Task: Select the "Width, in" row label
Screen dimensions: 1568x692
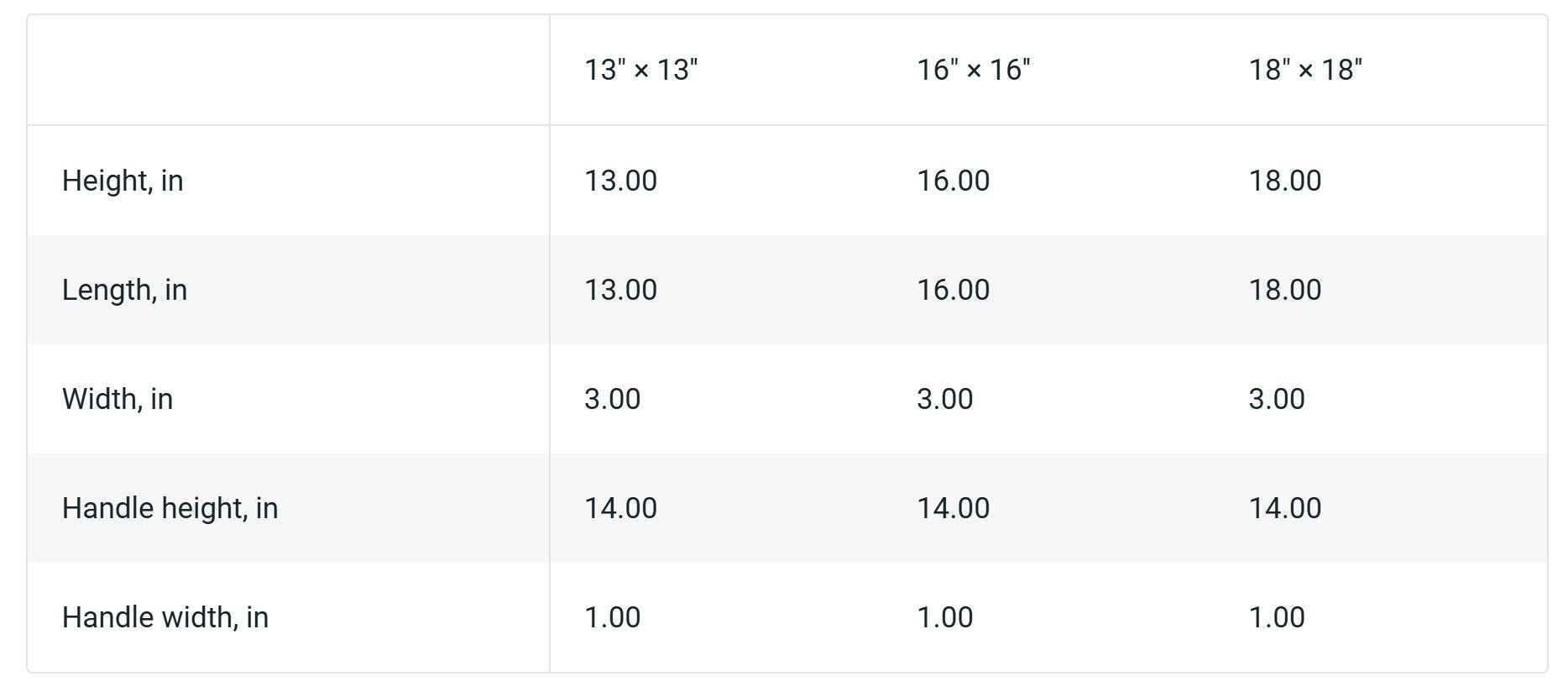Action: [118, 399]
